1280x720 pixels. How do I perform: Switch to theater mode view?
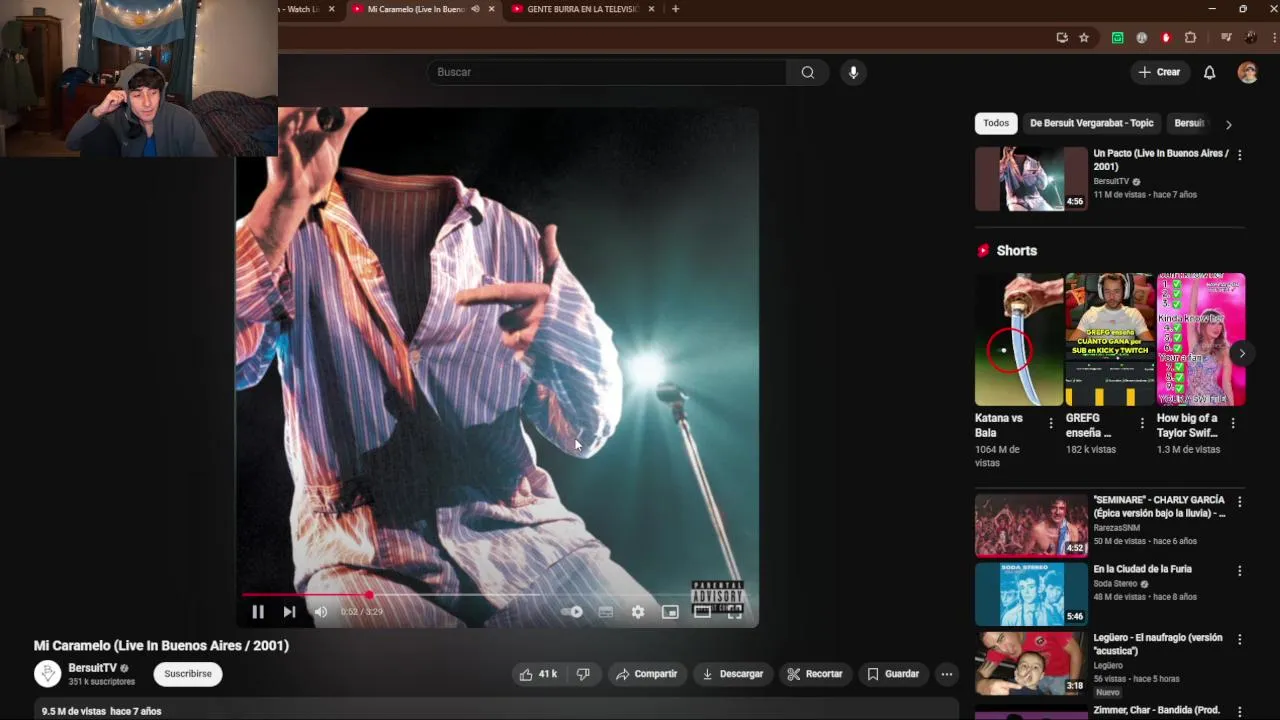coord(702,612)
